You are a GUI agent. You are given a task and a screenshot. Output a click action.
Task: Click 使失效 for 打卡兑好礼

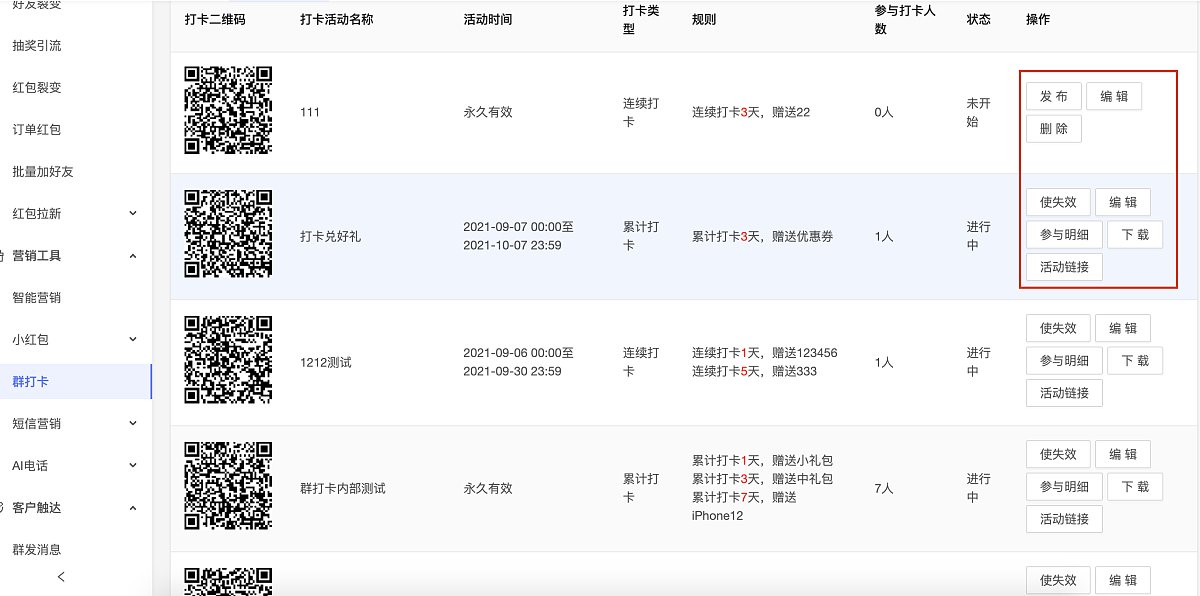tap(1058, 202)
